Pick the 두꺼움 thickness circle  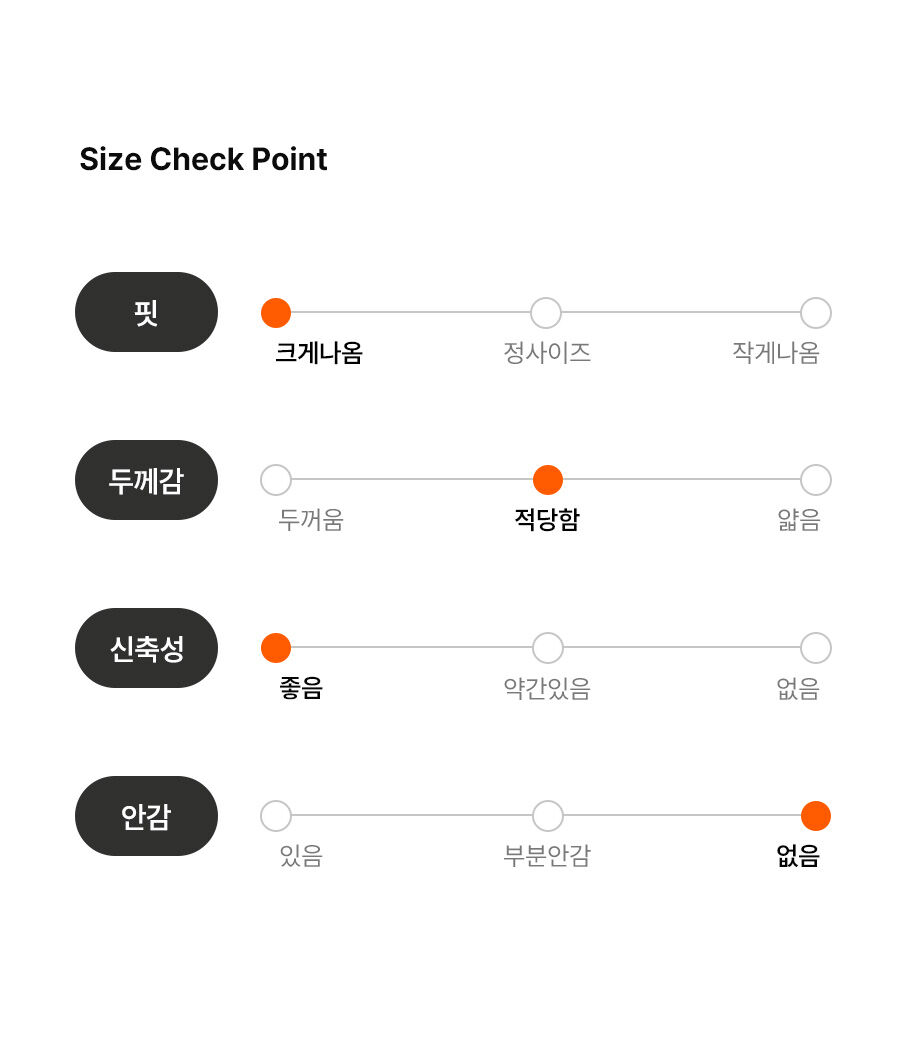tap(276, 480)
